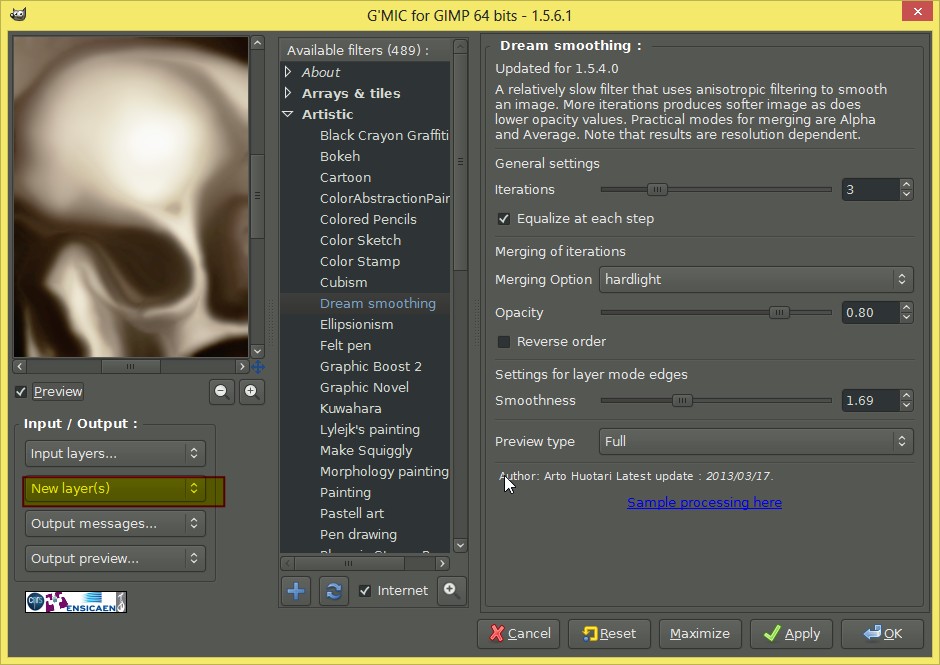Click the Reset button
940x665 pixels.
[609, 634]
